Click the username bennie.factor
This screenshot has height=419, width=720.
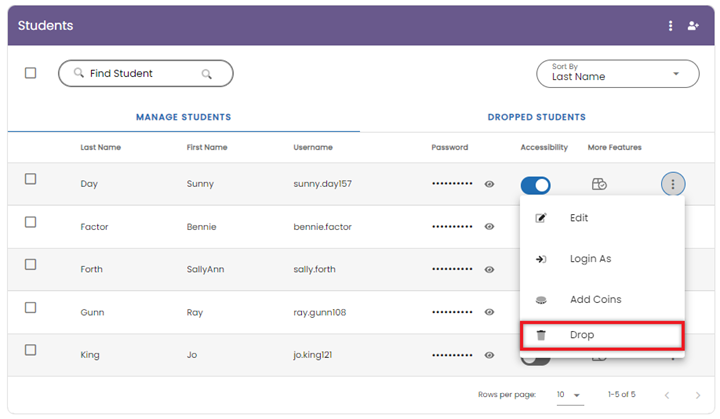tap(322, 226)
